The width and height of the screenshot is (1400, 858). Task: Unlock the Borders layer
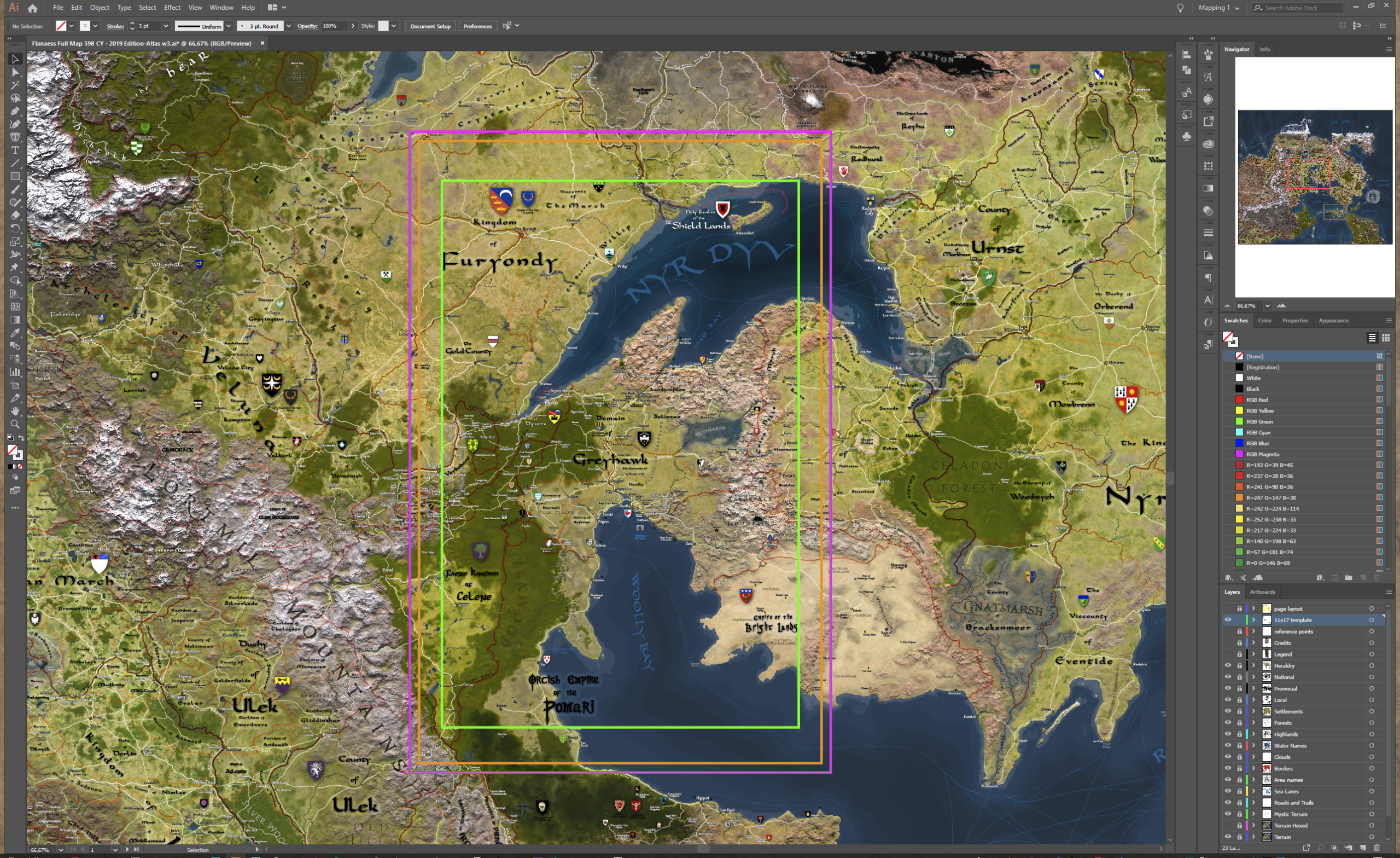tap(1239, 768)
